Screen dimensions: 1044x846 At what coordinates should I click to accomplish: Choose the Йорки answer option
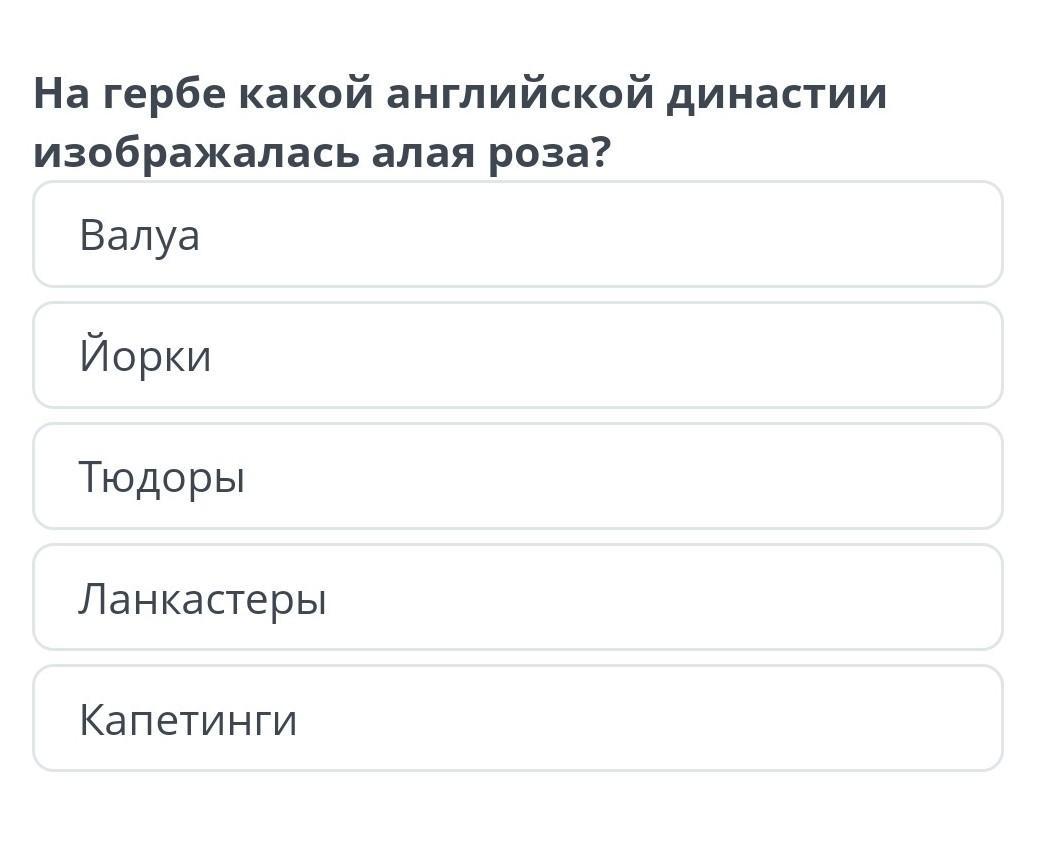pos(518,355)
